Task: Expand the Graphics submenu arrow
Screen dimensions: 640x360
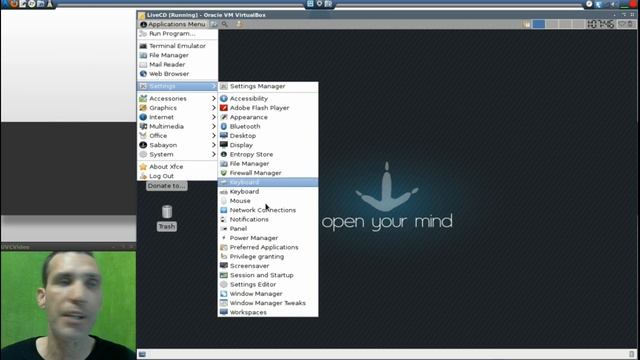Action: coord(213,108)
